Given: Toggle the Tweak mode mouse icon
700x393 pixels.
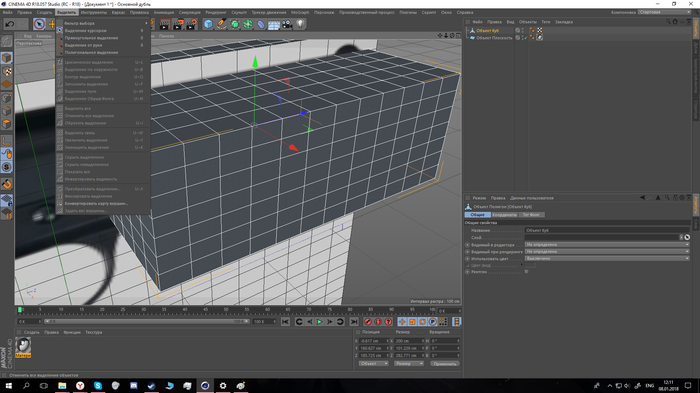Looking at the screenshot, I should (x=7, y=154).
